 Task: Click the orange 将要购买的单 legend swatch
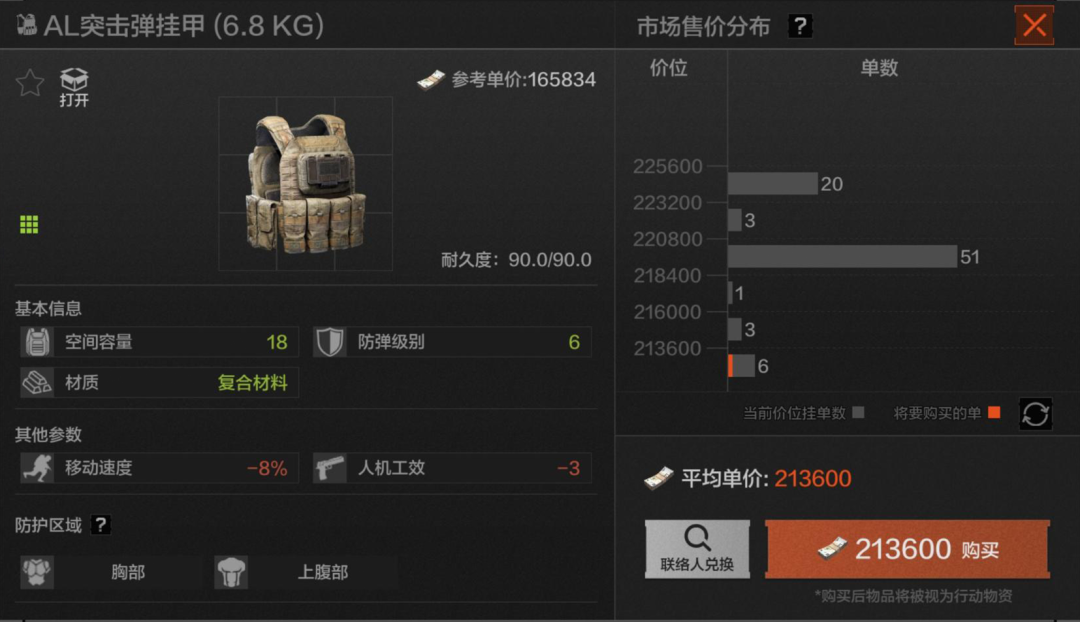point(994,413)
